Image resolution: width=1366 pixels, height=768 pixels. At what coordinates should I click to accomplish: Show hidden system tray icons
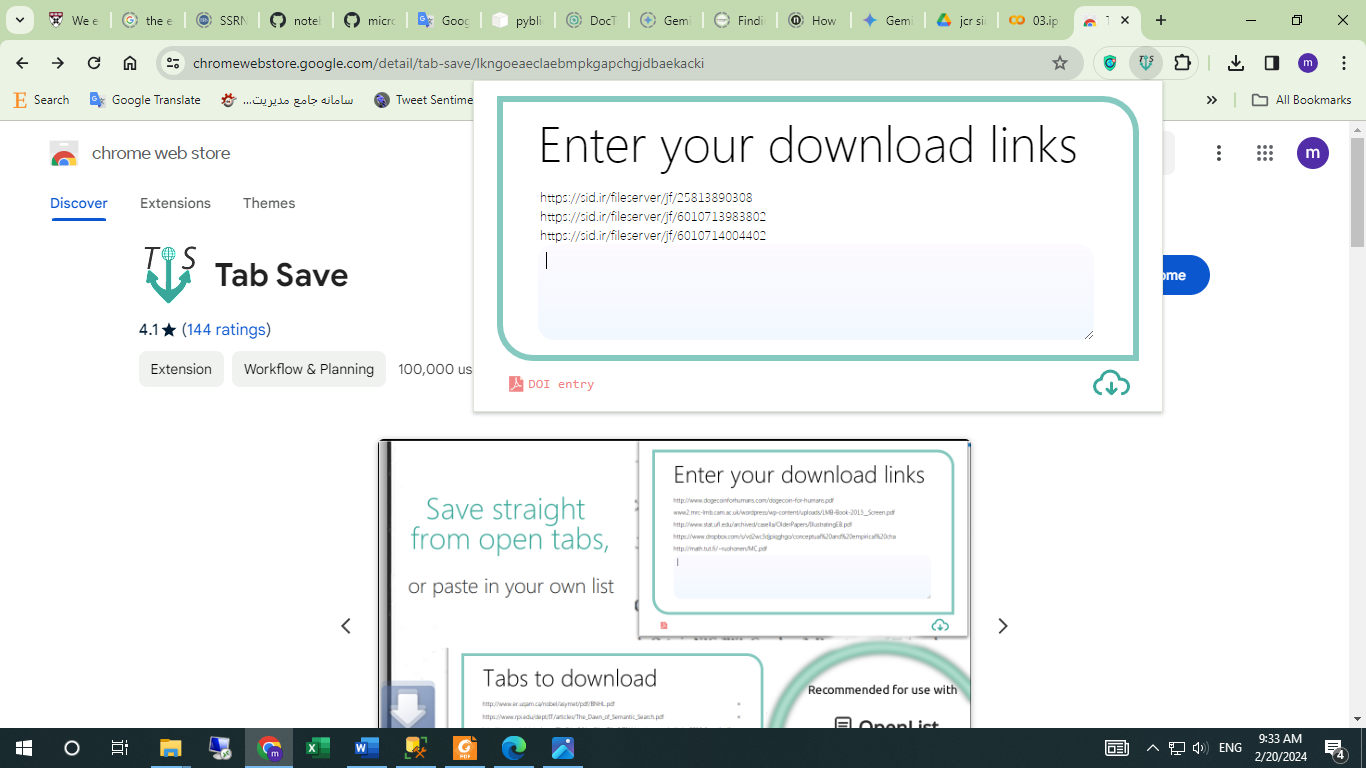click(x=1152, y=748)
